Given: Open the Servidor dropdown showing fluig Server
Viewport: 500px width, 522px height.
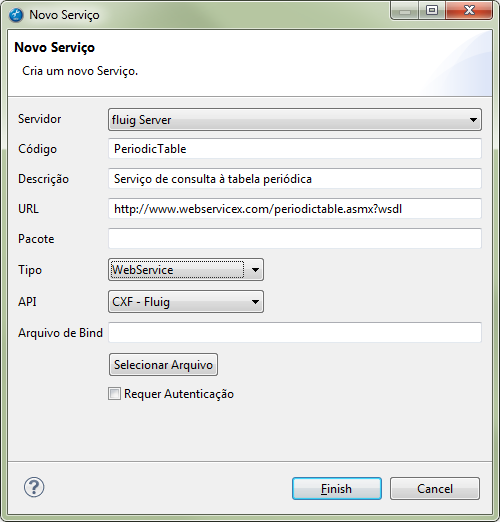Looking at the screenshot, I should (295, 119).
